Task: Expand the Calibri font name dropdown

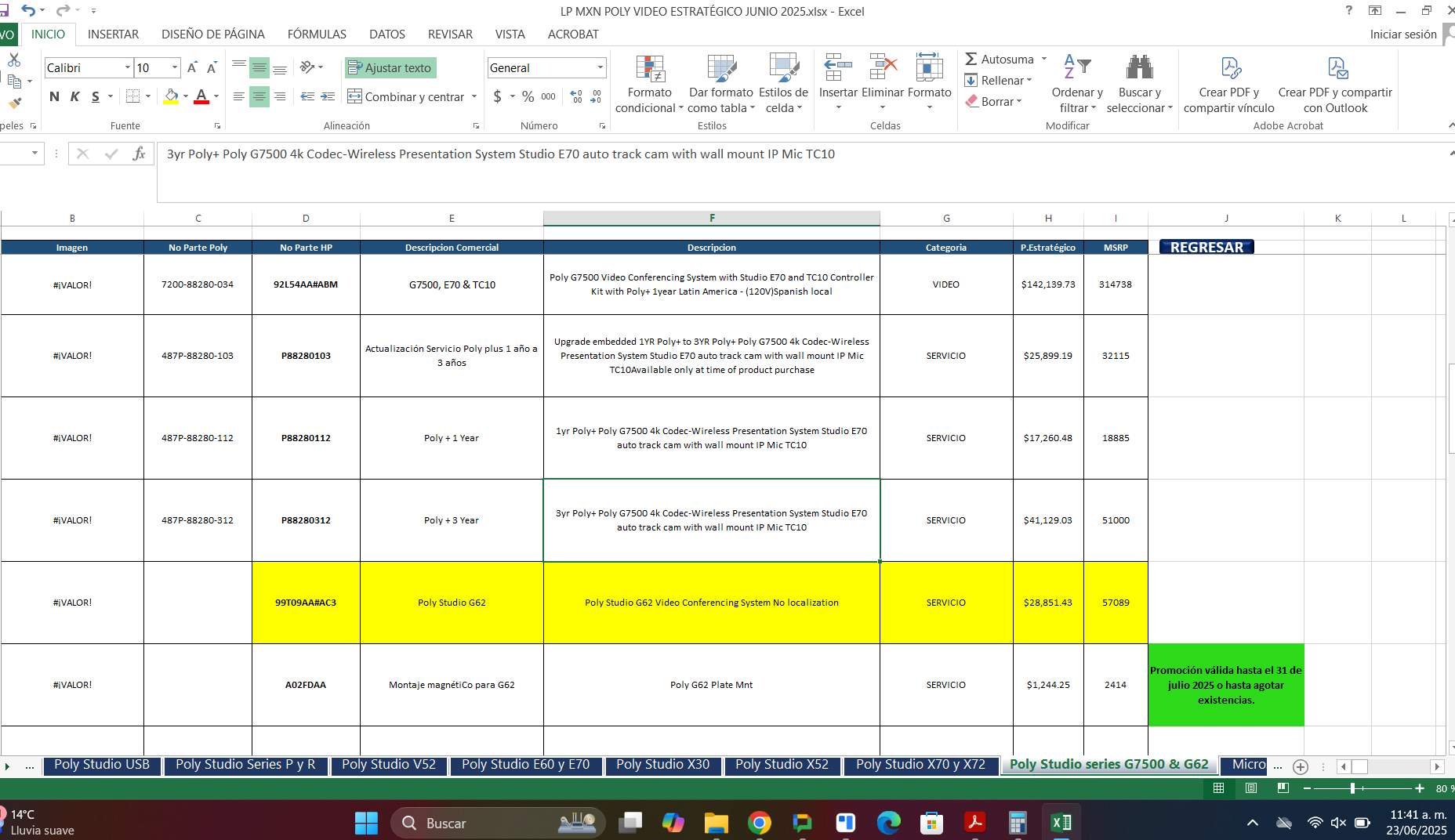Action: point(128,68)
